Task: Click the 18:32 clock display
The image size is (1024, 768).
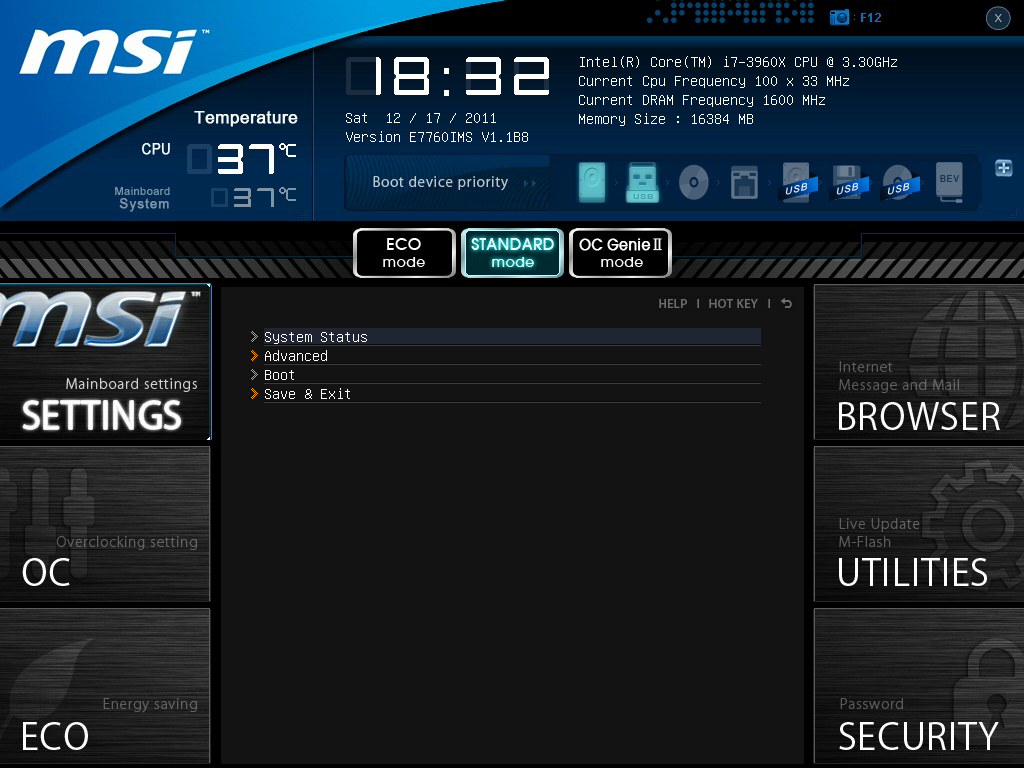Action: (x=448, y=76)
